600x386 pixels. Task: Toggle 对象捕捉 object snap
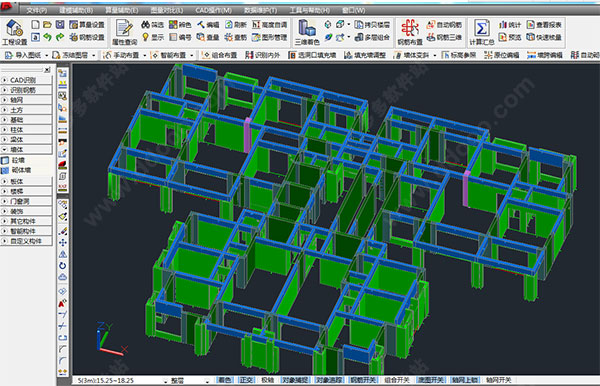295,380
